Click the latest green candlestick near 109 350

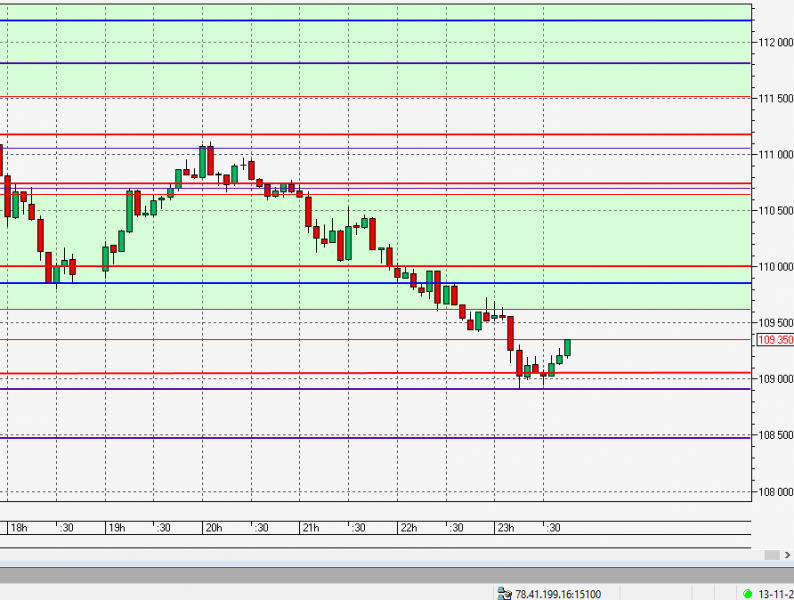click(568, 348)
